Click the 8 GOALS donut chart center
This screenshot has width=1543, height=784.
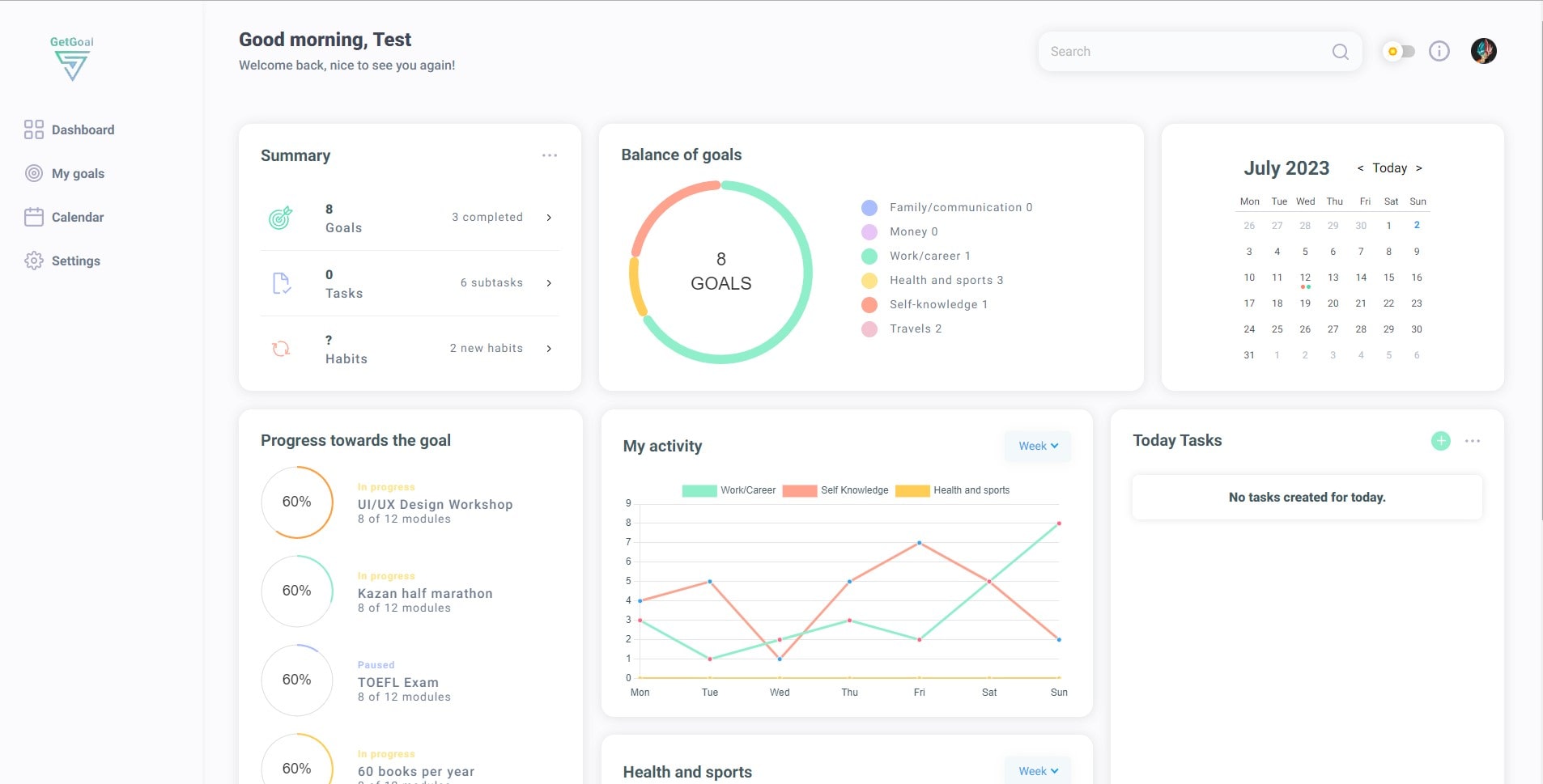[721, 272]
